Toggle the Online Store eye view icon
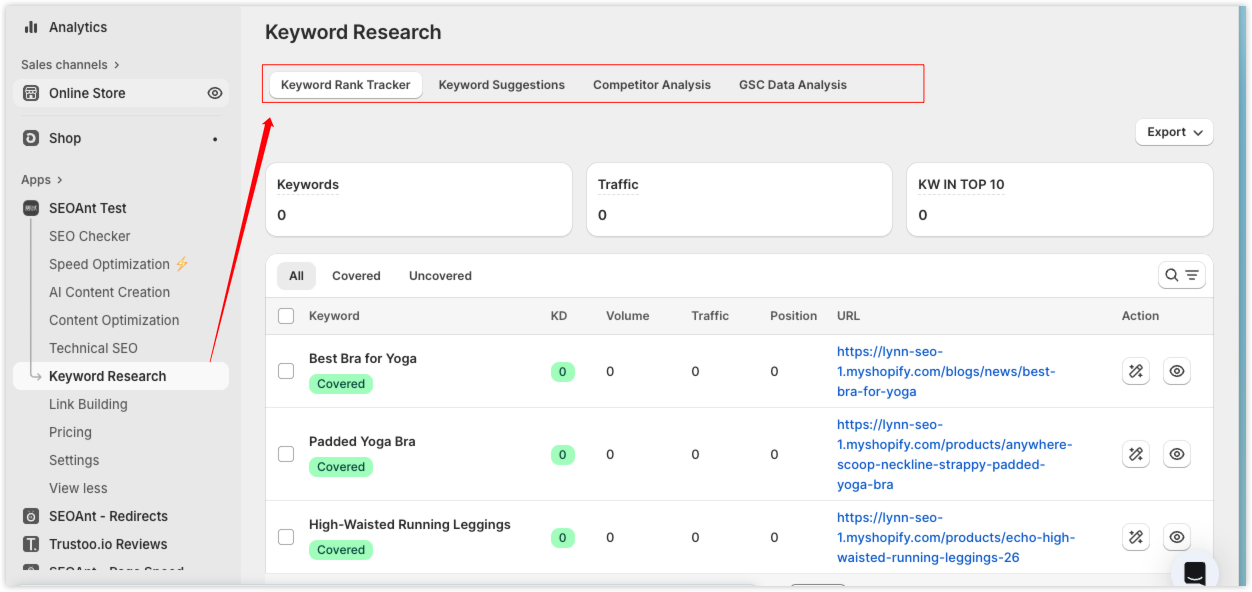 pyautogui.click(x=214, y=93)
